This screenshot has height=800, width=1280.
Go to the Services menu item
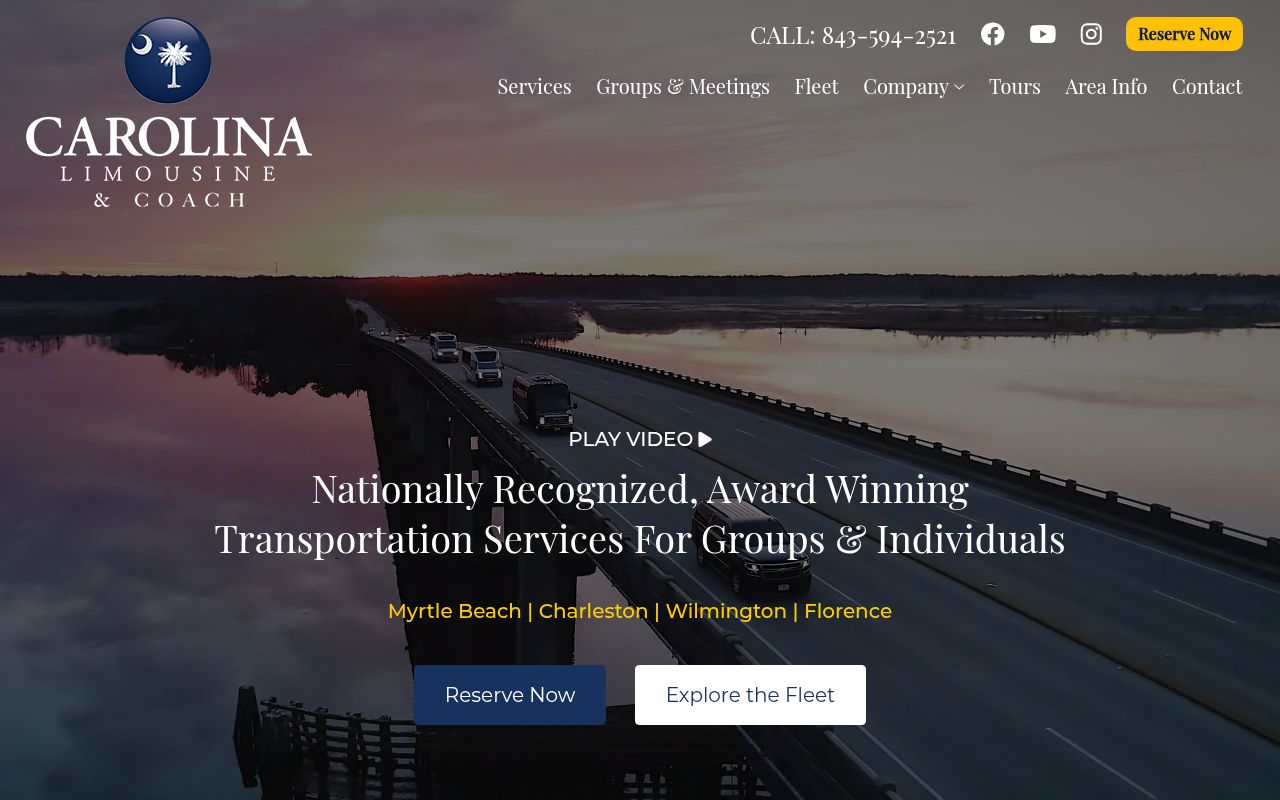coord(534,86)
